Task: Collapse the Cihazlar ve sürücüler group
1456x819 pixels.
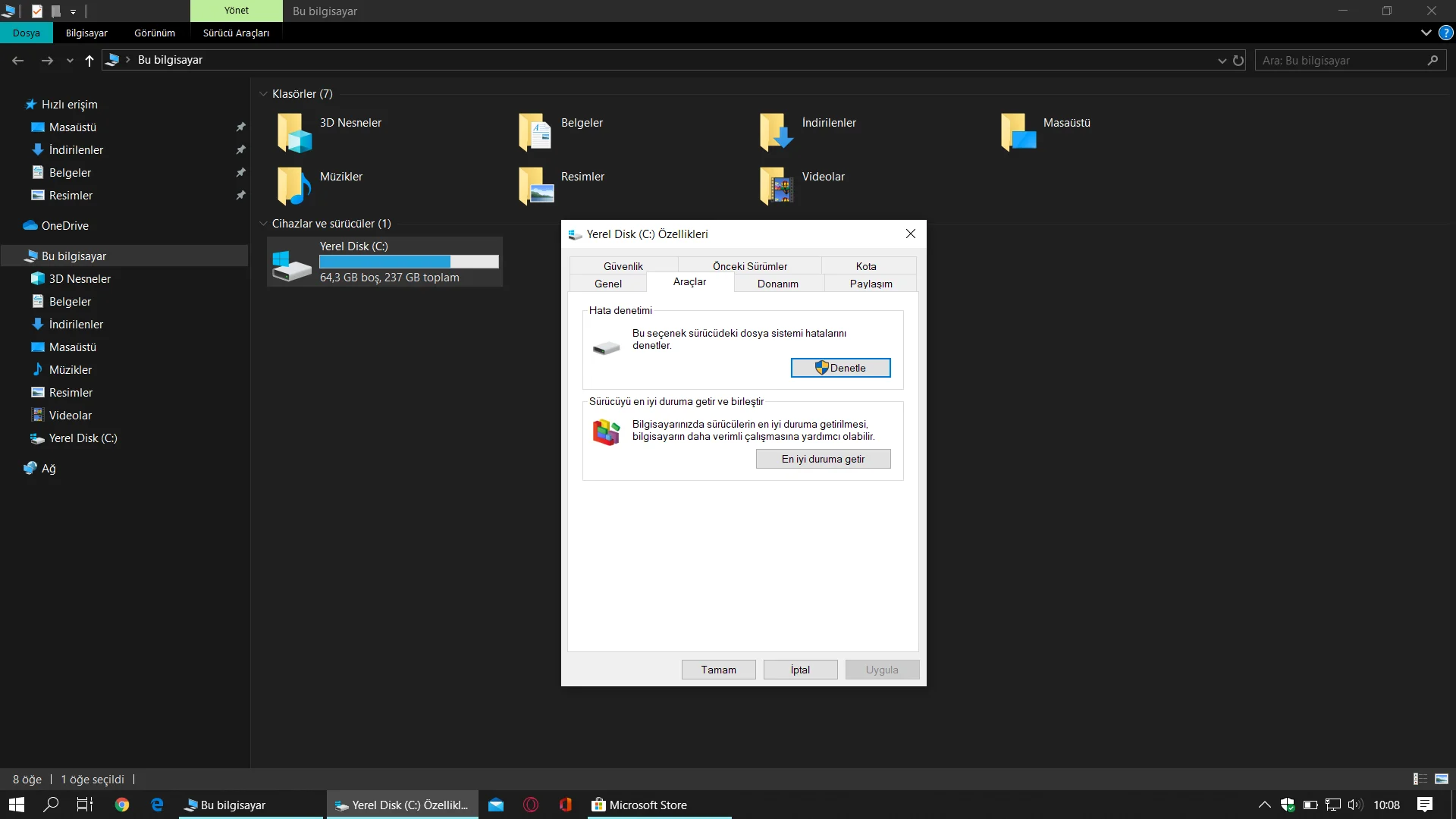Action: 263,224
